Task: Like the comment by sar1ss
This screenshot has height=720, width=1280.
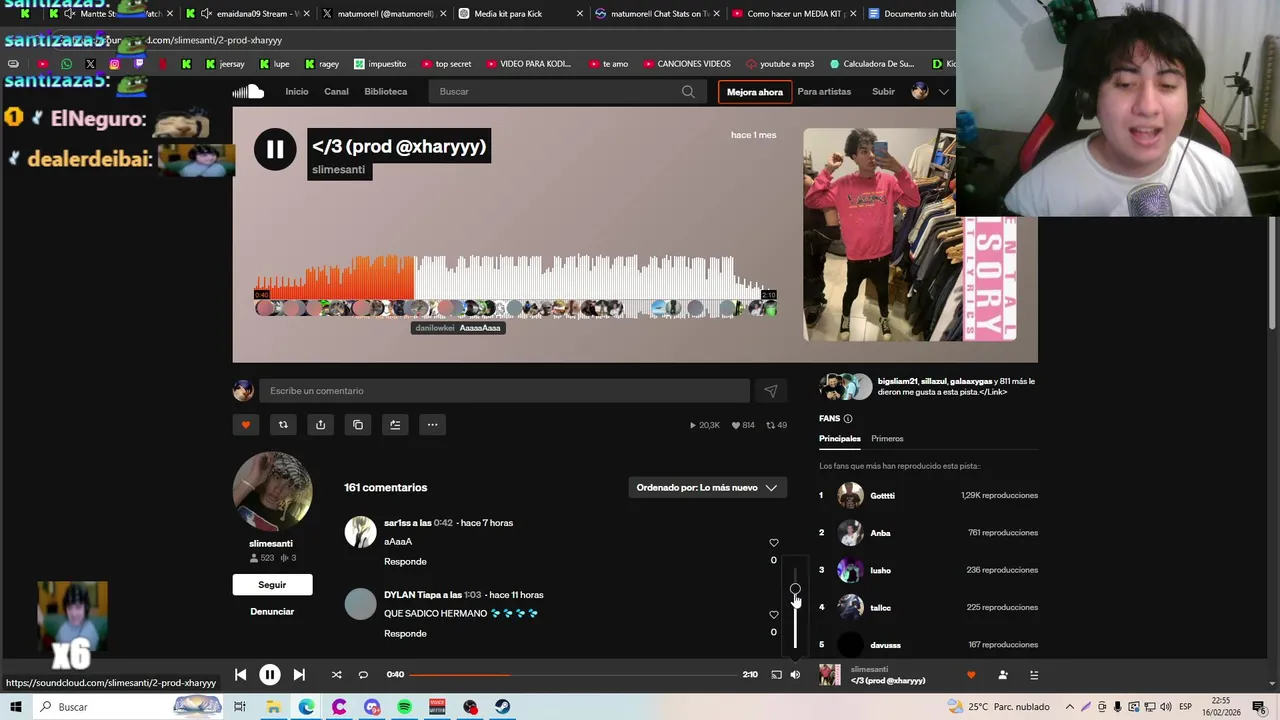Action: tap(773, 543)
